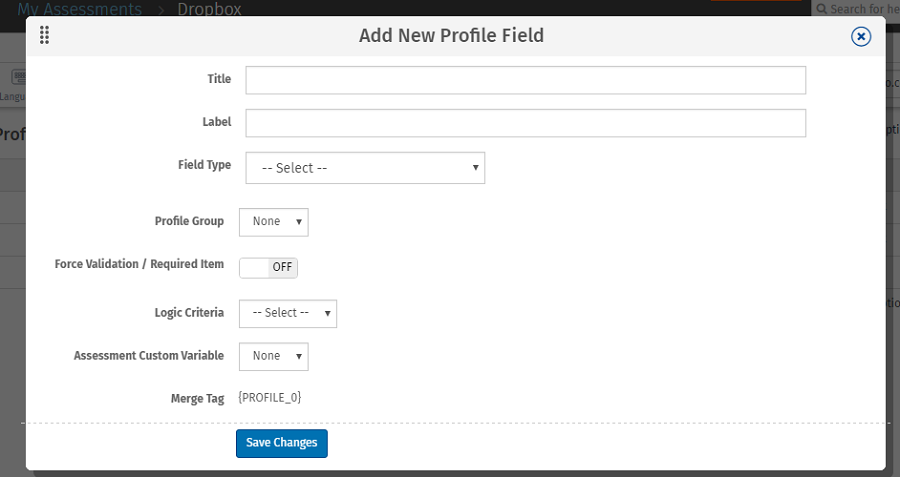Screen dimensions: 900x477
Task: Expand the Profile Group dropdown
Action: 274,221
